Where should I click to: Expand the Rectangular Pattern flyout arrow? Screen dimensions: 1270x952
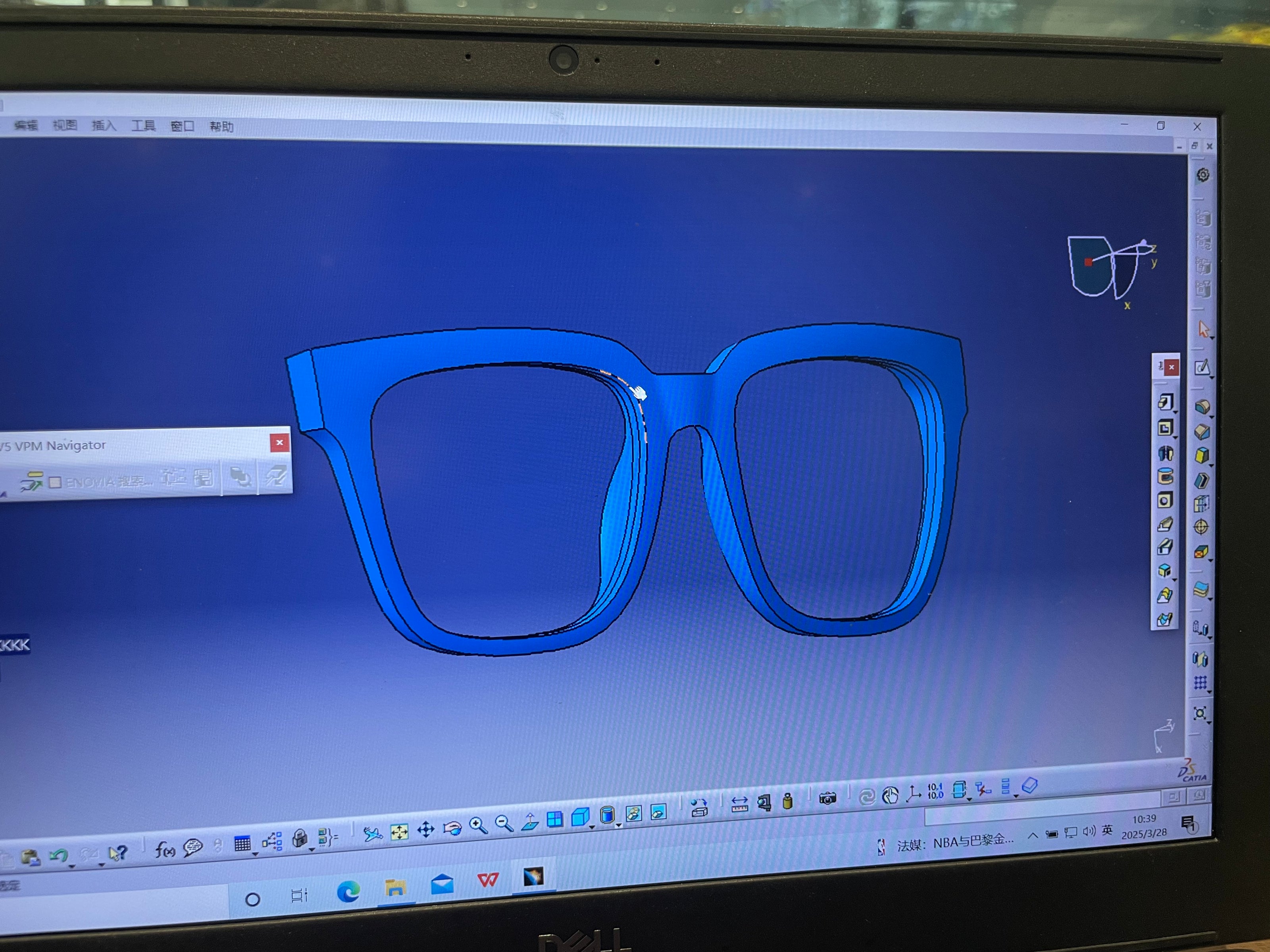1209,692
